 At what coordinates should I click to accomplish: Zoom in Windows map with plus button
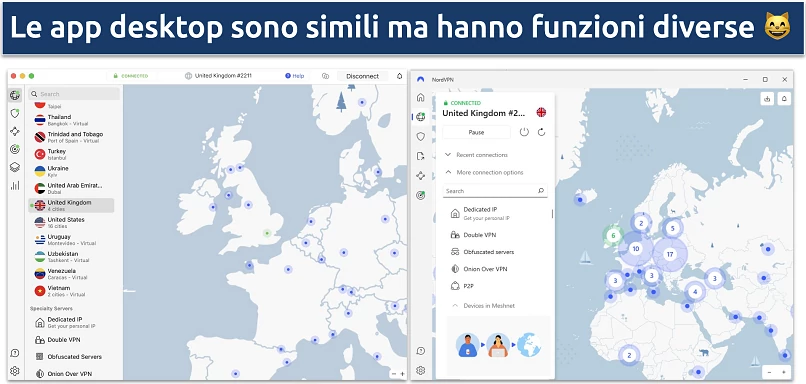tap(783, 372)
